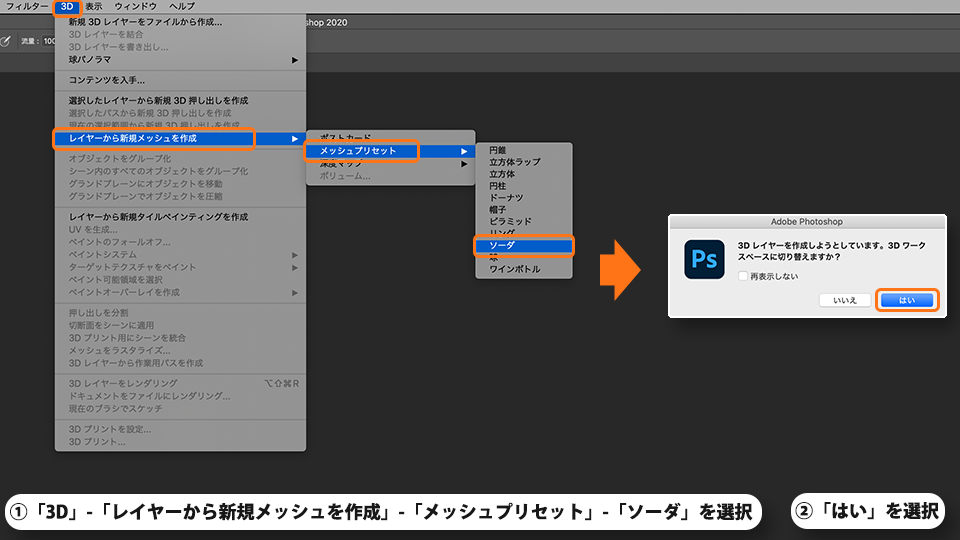Click the Adobe Photoshop dialog title bar
The height and width of the screenshot is (540, 960).
[807, 222]
